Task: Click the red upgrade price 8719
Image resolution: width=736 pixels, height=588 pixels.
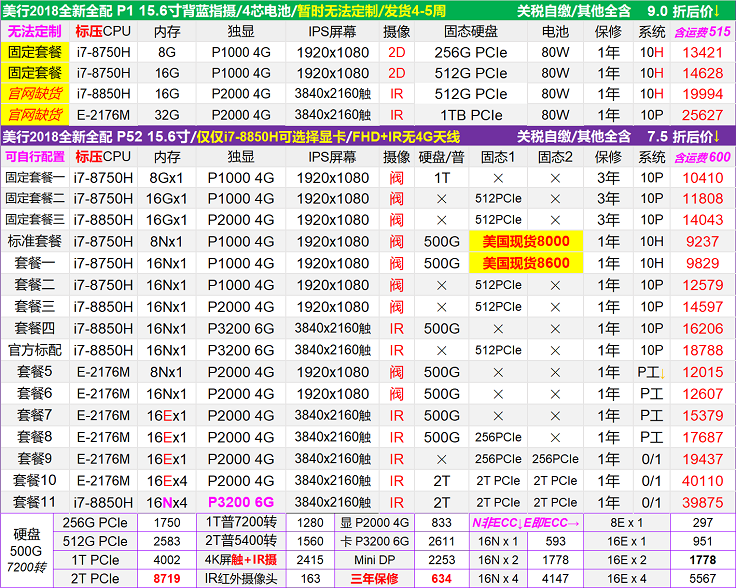Action: 167,579
